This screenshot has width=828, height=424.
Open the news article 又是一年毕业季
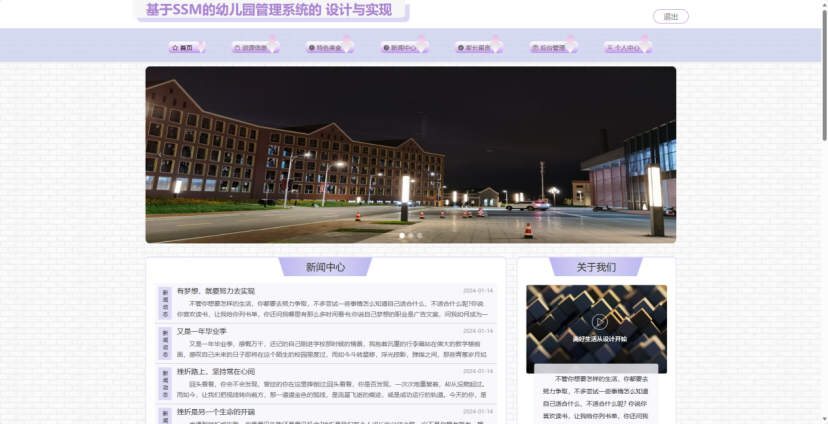(x=201, y=331)
